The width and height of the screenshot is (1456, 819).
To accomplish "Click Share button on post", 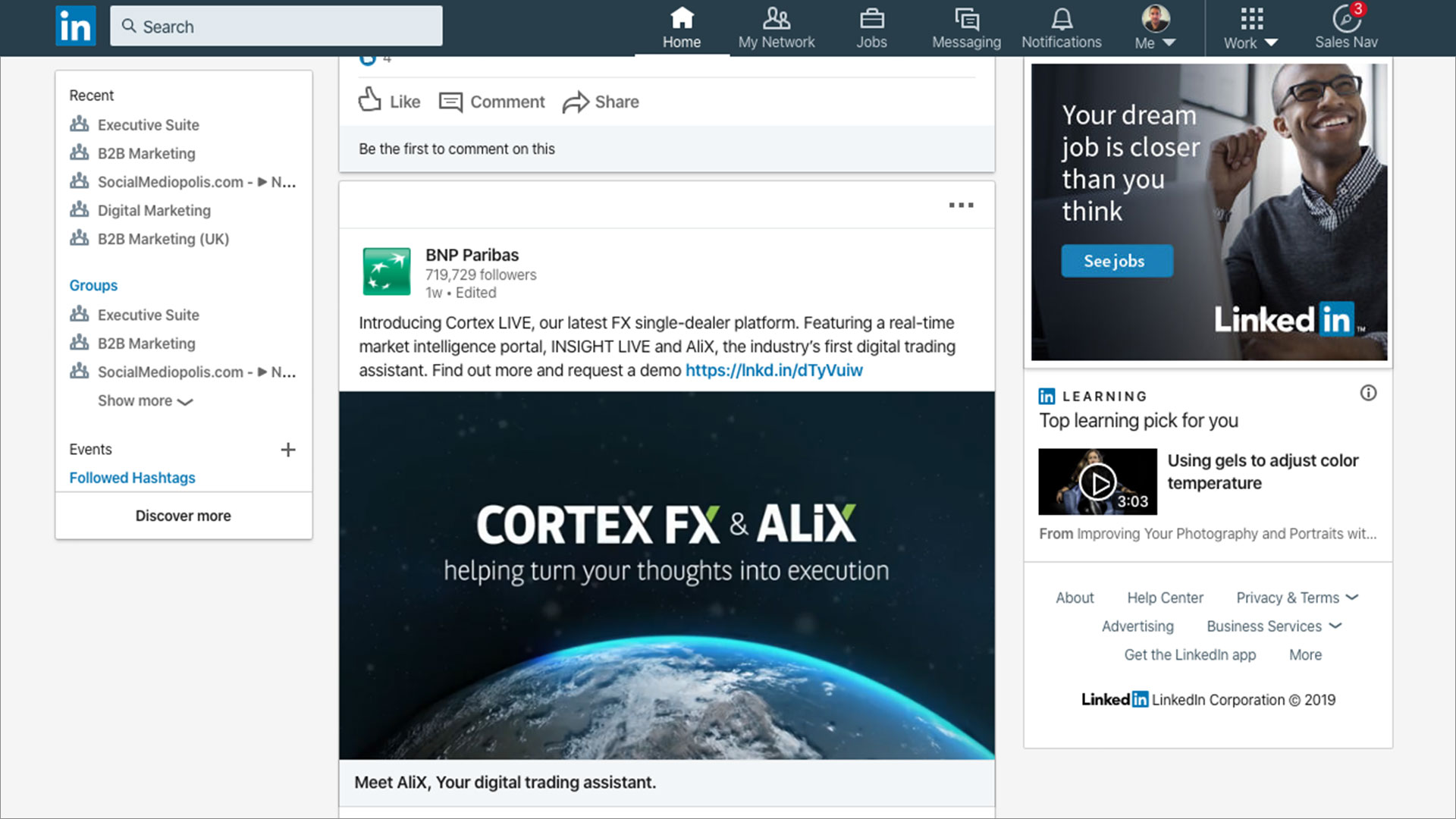I will click(x=601, y=101).
